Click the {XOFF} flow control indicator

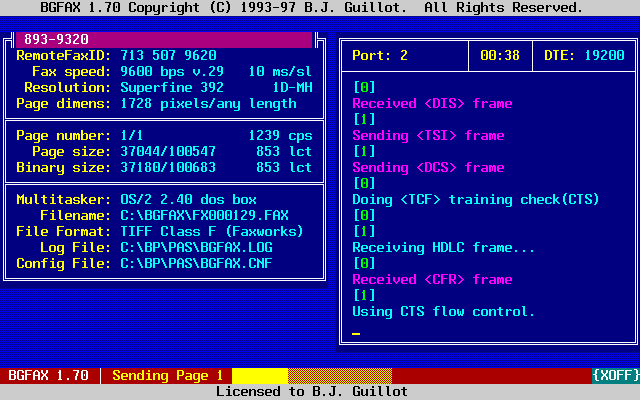click(x=616, y=376)
